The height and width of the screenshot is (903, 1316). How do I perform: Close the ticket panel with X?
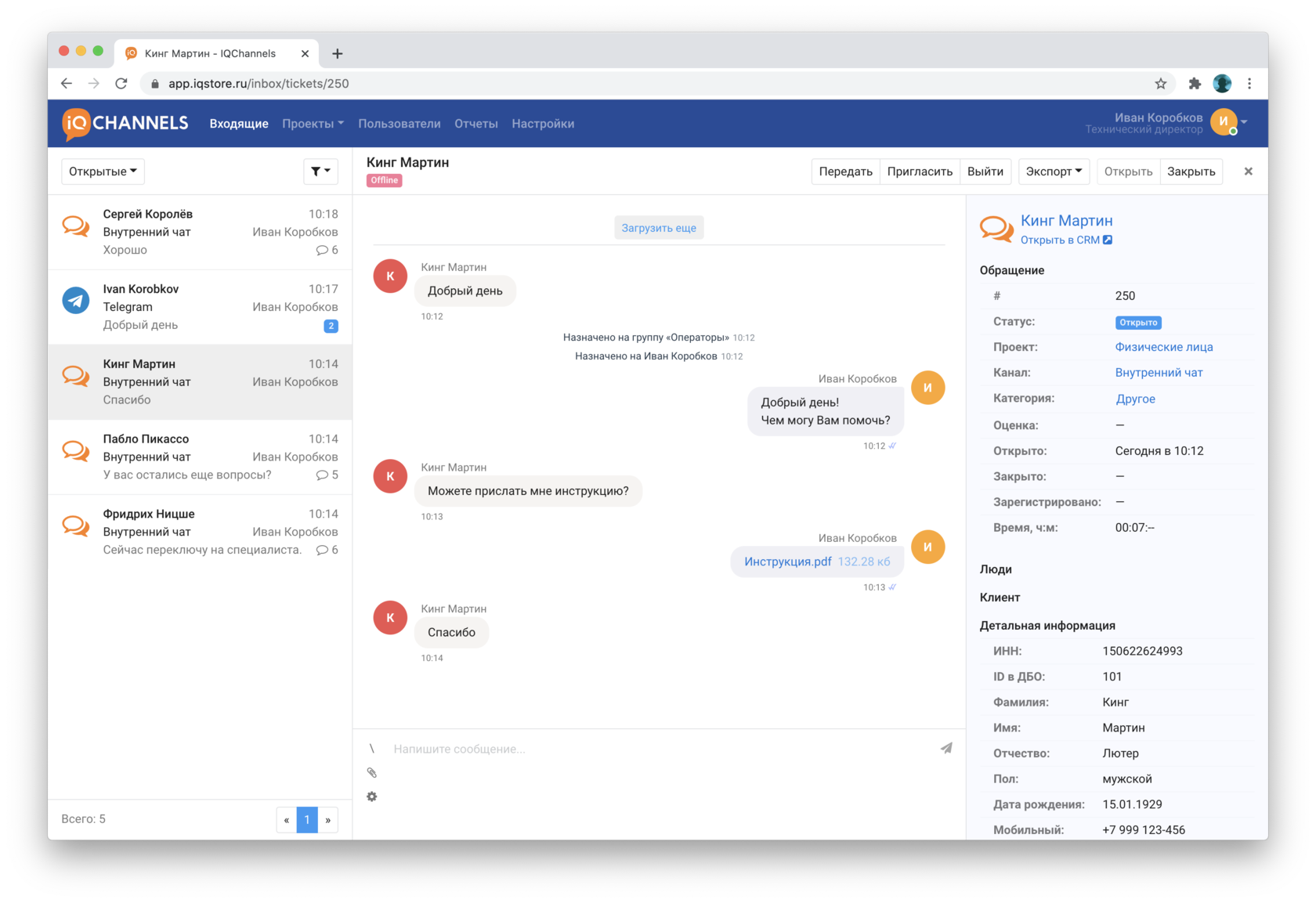(x=1249, y=171)
